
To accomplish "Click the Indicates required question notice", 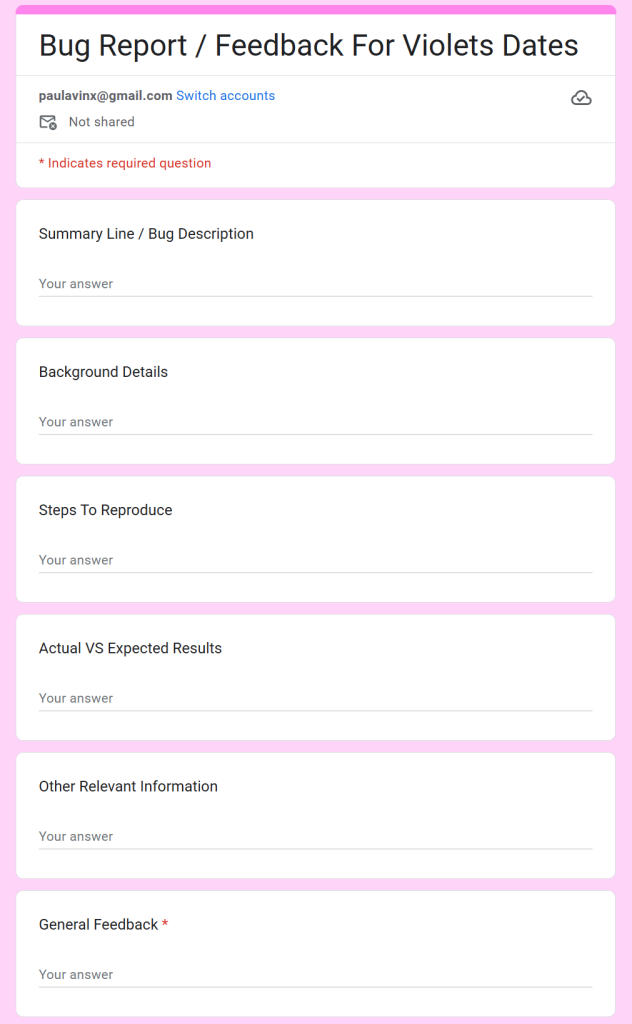I will pyautogui.click(x=125, y=163).
